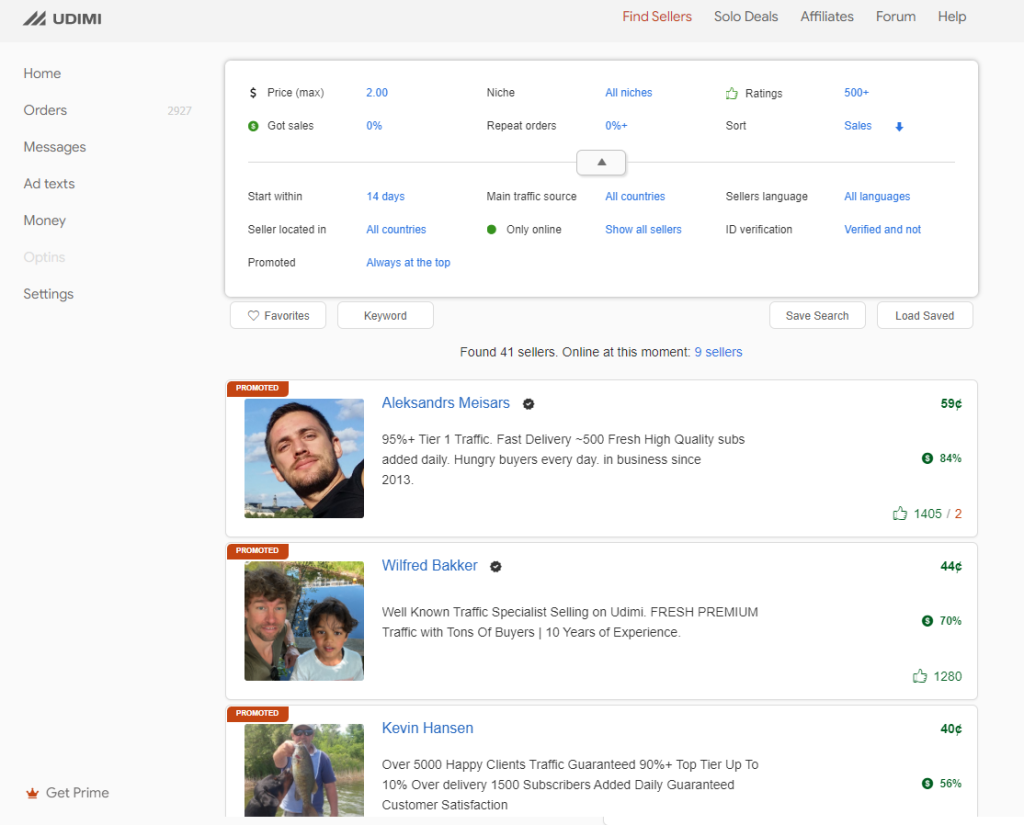Open Solo Deals in top navigation
This screenshot has height=825, width=1024.
[x=746, y=17]
